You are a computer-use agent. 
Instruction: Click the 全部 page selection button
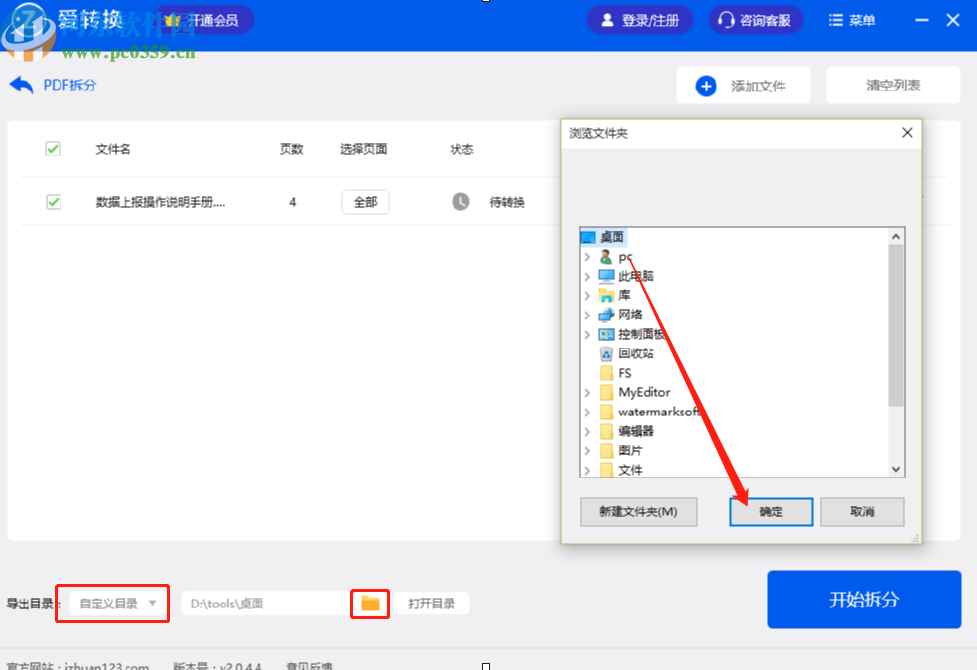tap(364, 201)
